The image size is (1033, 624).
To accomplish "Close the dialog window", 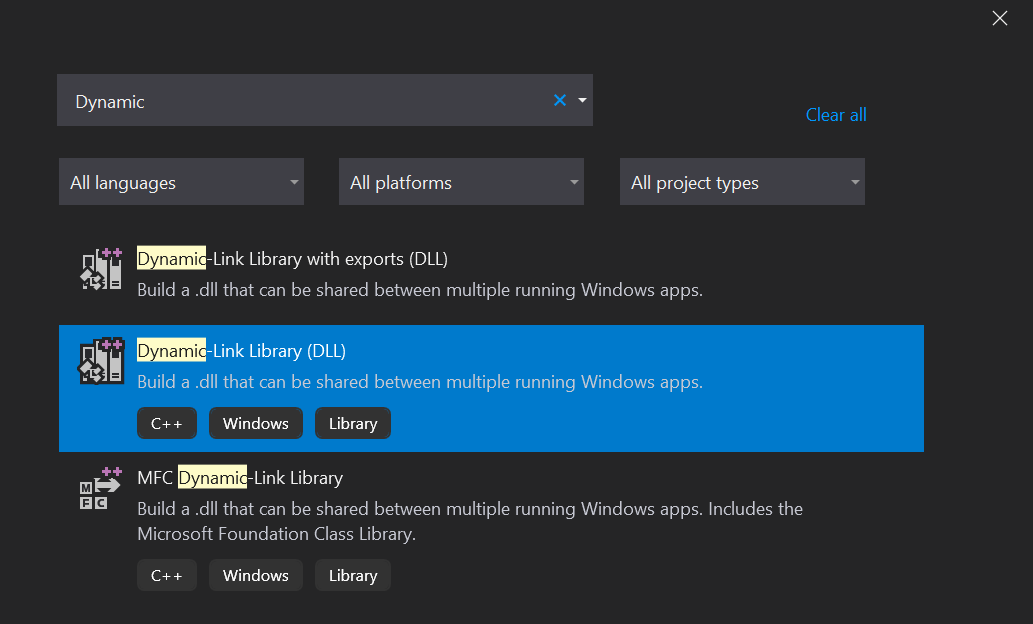I will pyautogui.click(x=999, y=18).
